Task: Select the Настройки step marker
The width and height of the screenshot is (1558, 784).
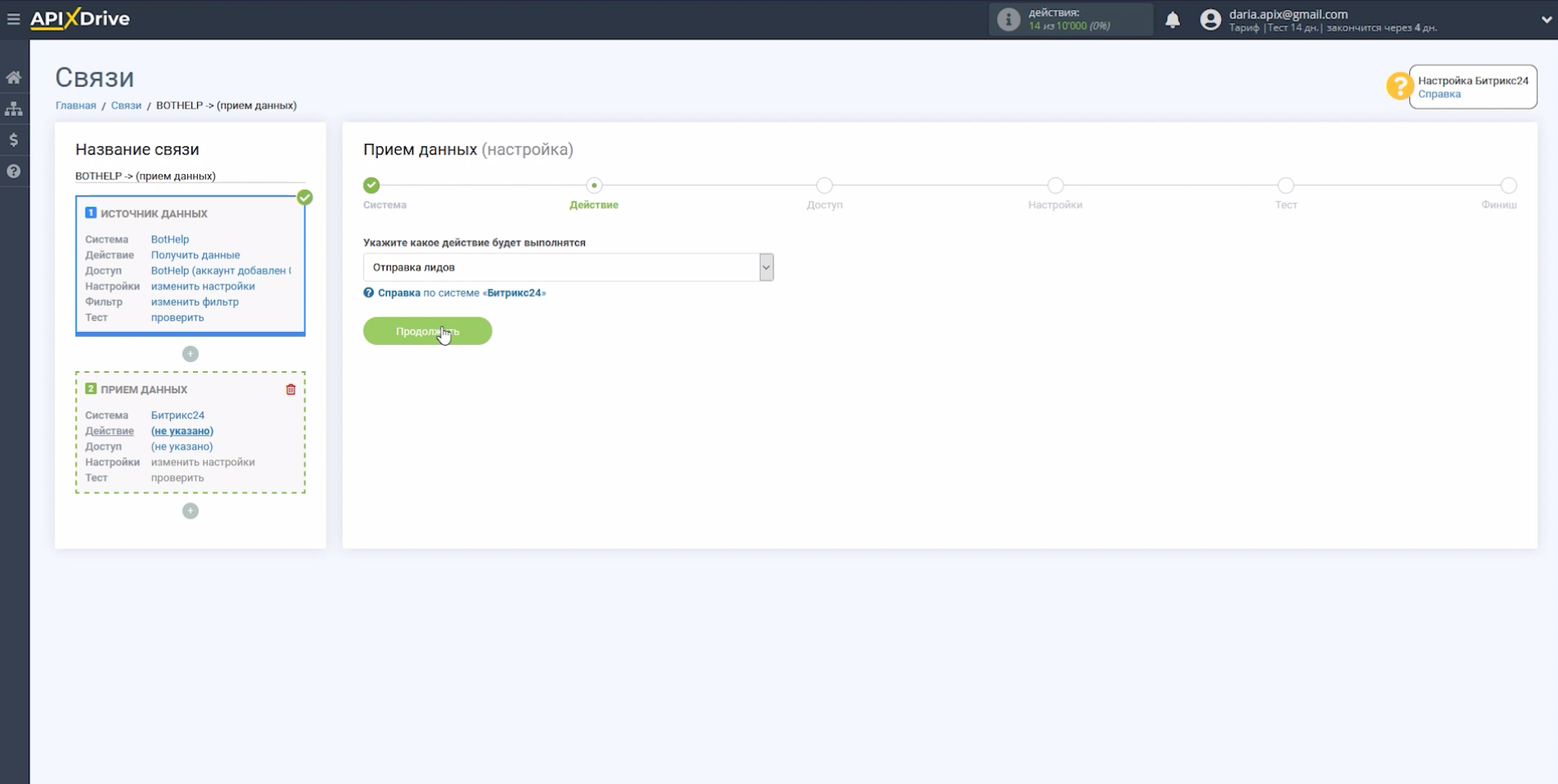Action: pos(1056,186)
